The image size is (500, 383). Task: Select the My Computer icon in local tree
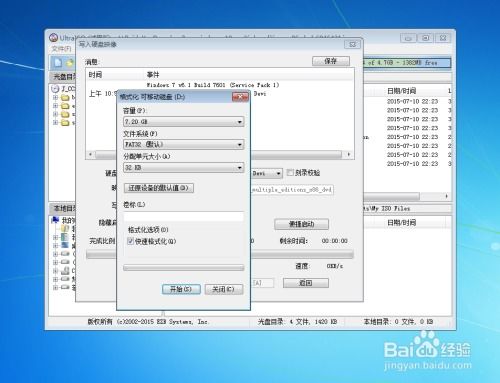tap(55, 220)
